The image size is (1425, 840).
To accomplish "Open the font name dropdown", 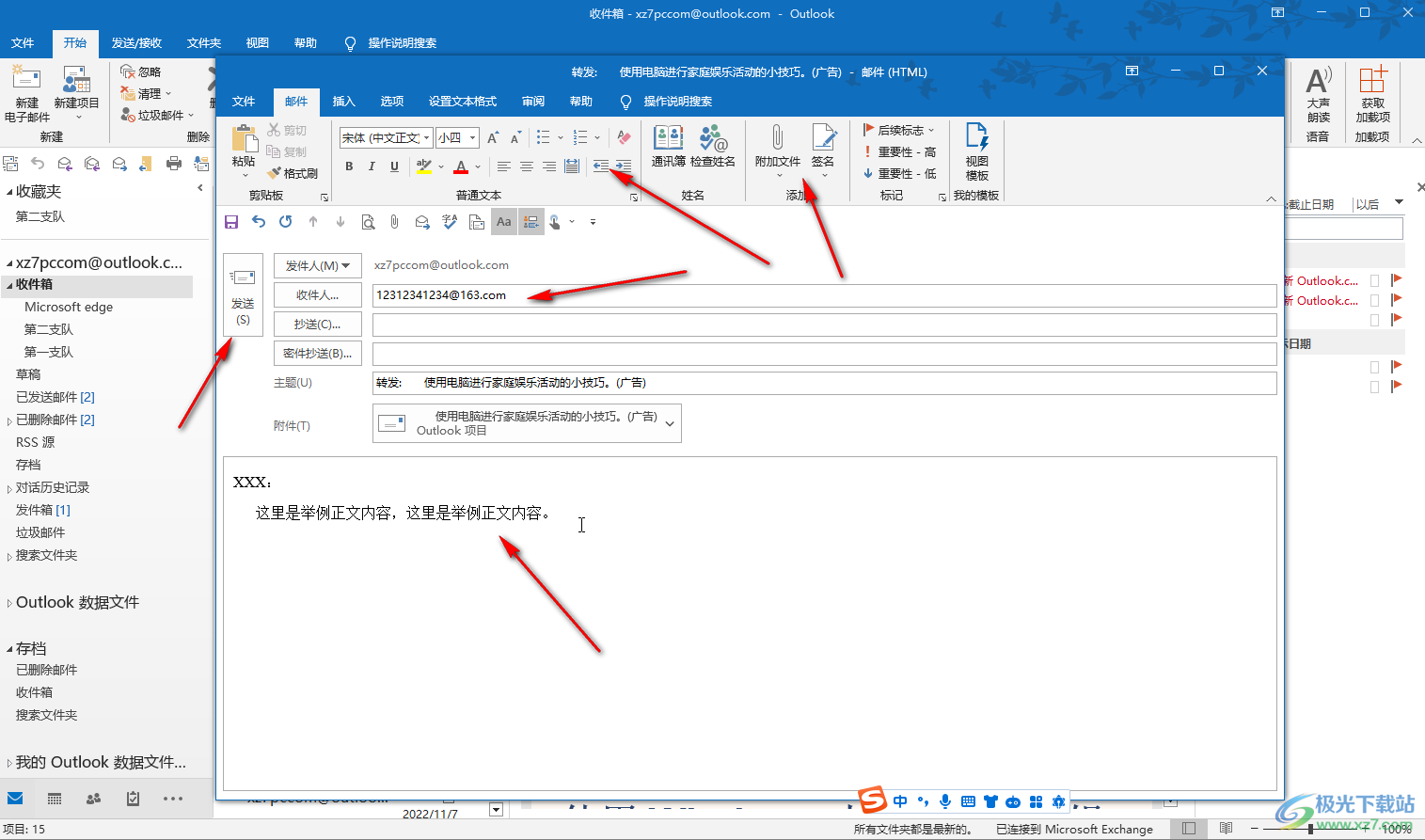I will coord(426,138).
